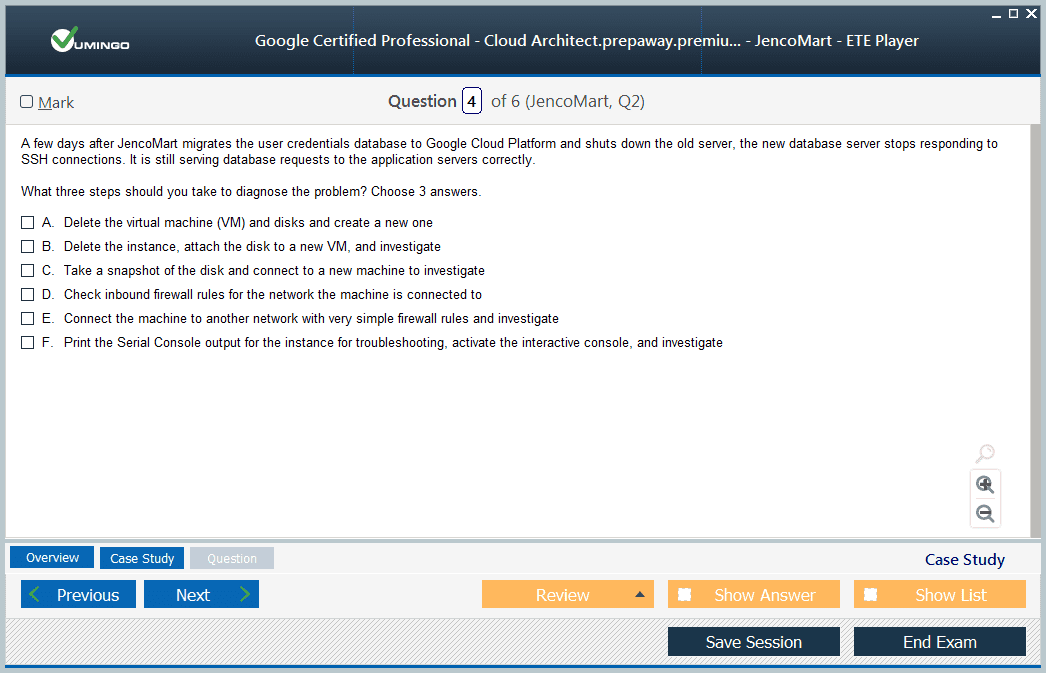The image size is (1046, 673).
Task: Close the ETE Player window
Action: click(x=1031, y=13)
